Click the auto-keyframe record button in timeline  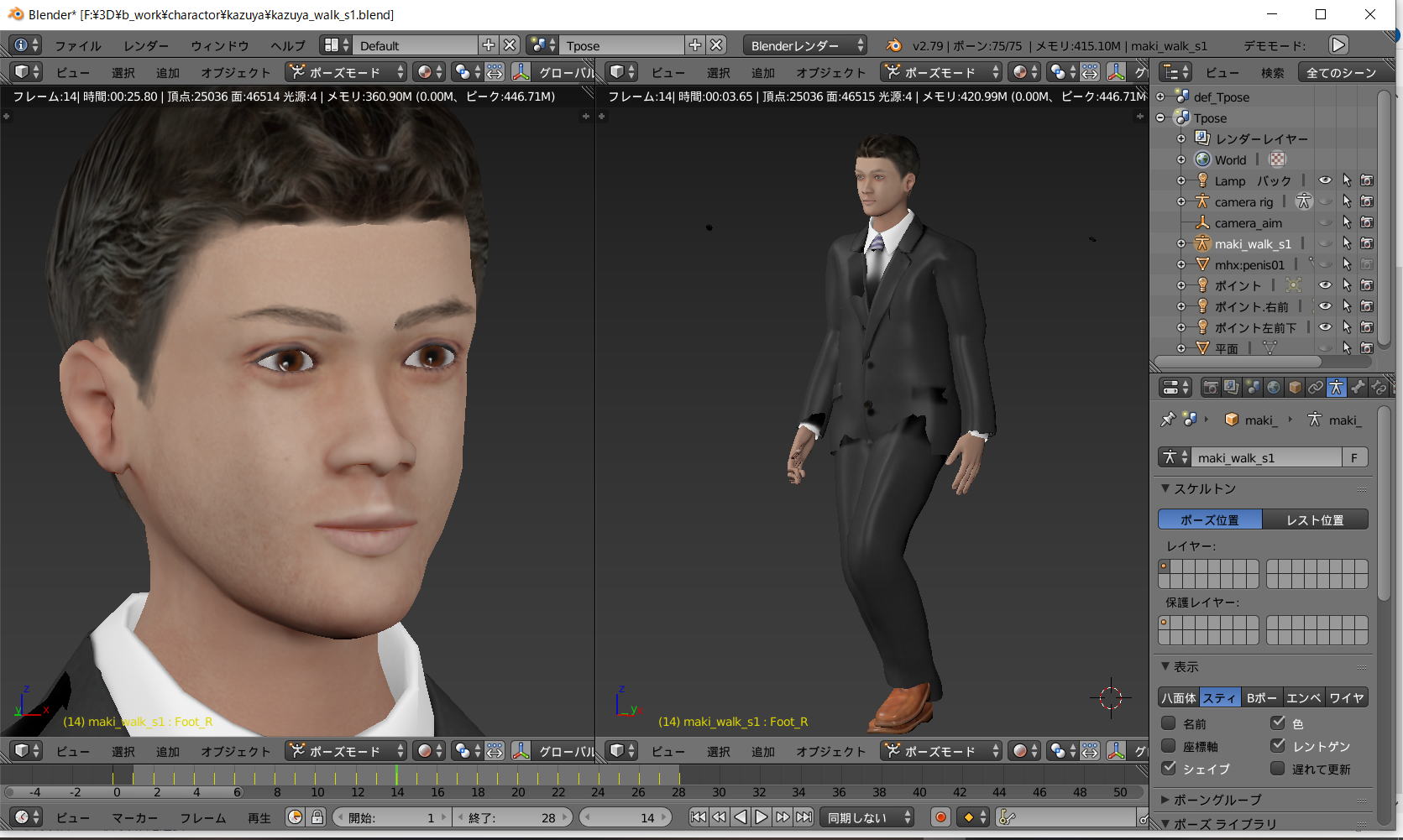click(940, 817)
